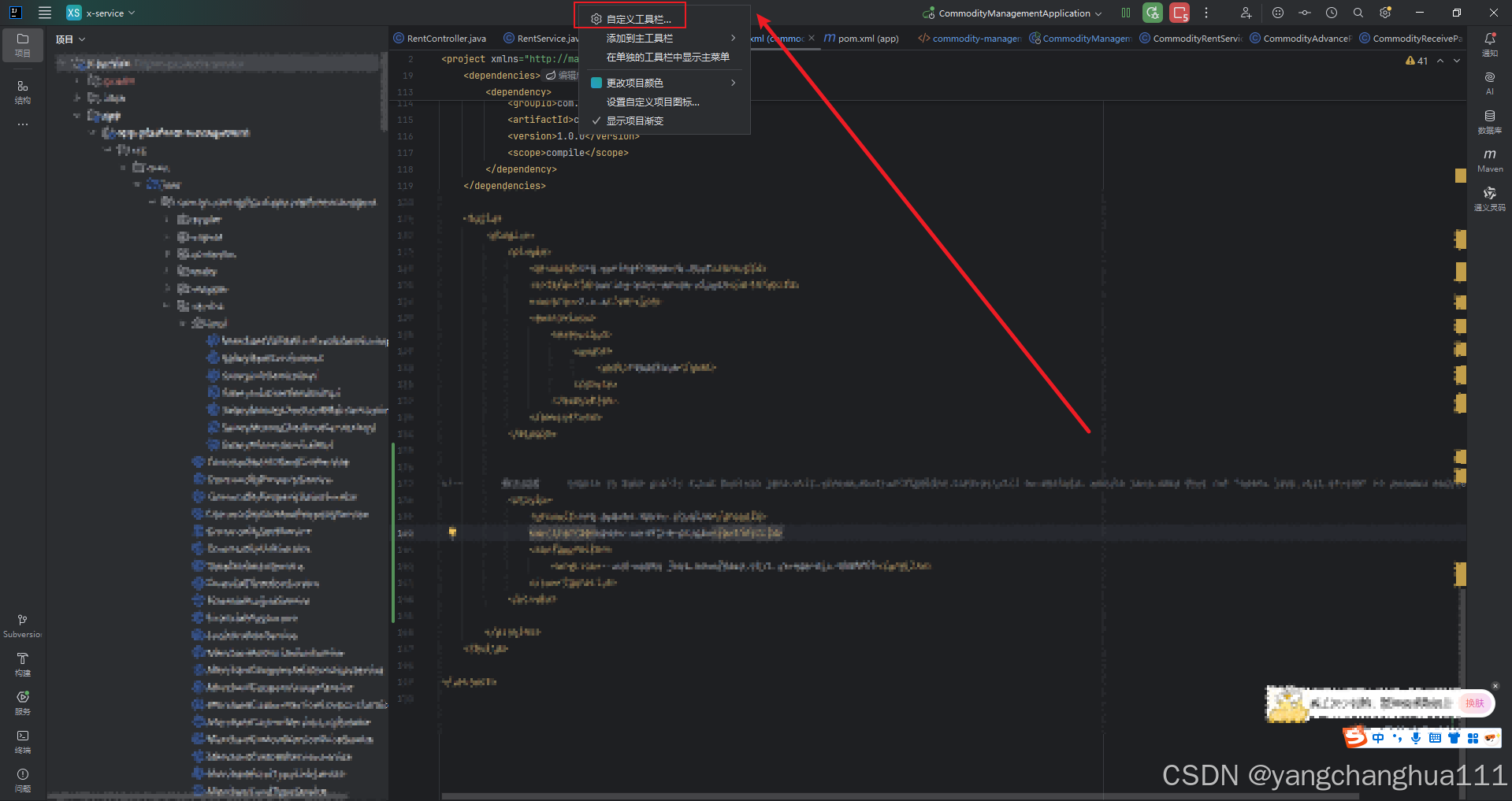Switch to the CommodityRentServic tab
Screen dimensions: 1512x801
[1191, 39]
